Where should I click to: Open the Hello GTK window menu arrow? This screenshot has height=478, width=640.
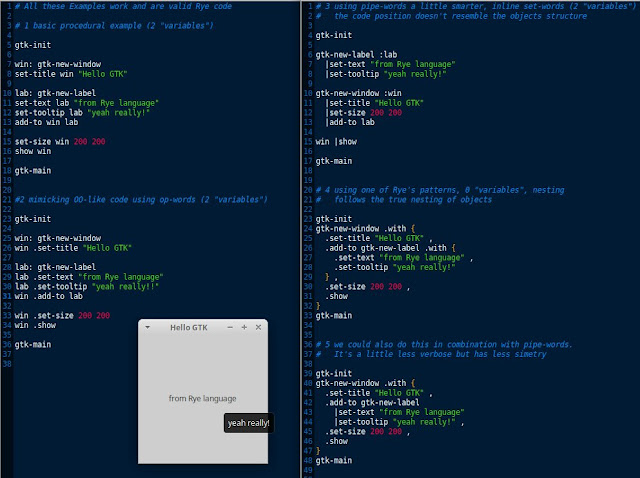click(147, 327)
